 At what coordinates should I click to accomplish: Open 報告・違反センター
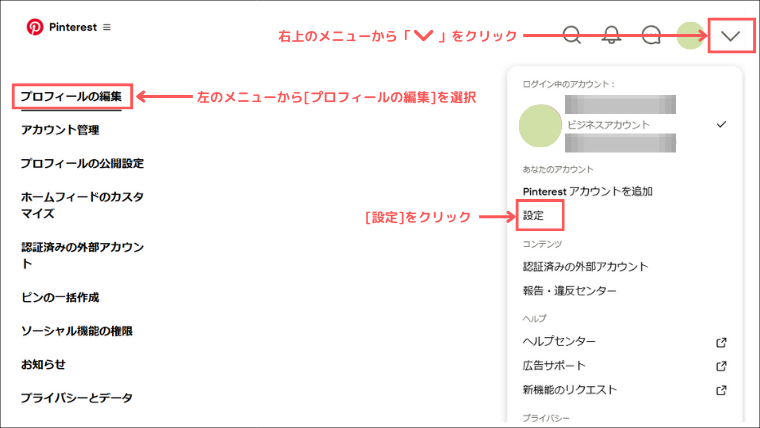[570, 291]
